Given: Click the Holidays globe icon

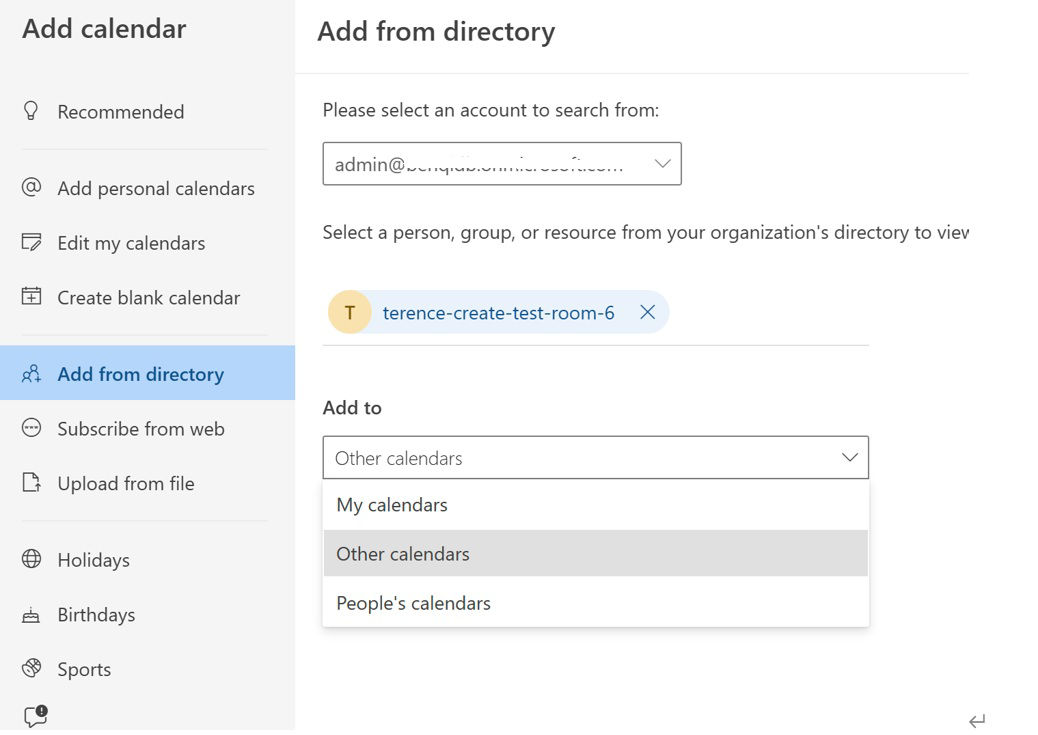Looking at the screenshot, I should [x=31, y=559].
